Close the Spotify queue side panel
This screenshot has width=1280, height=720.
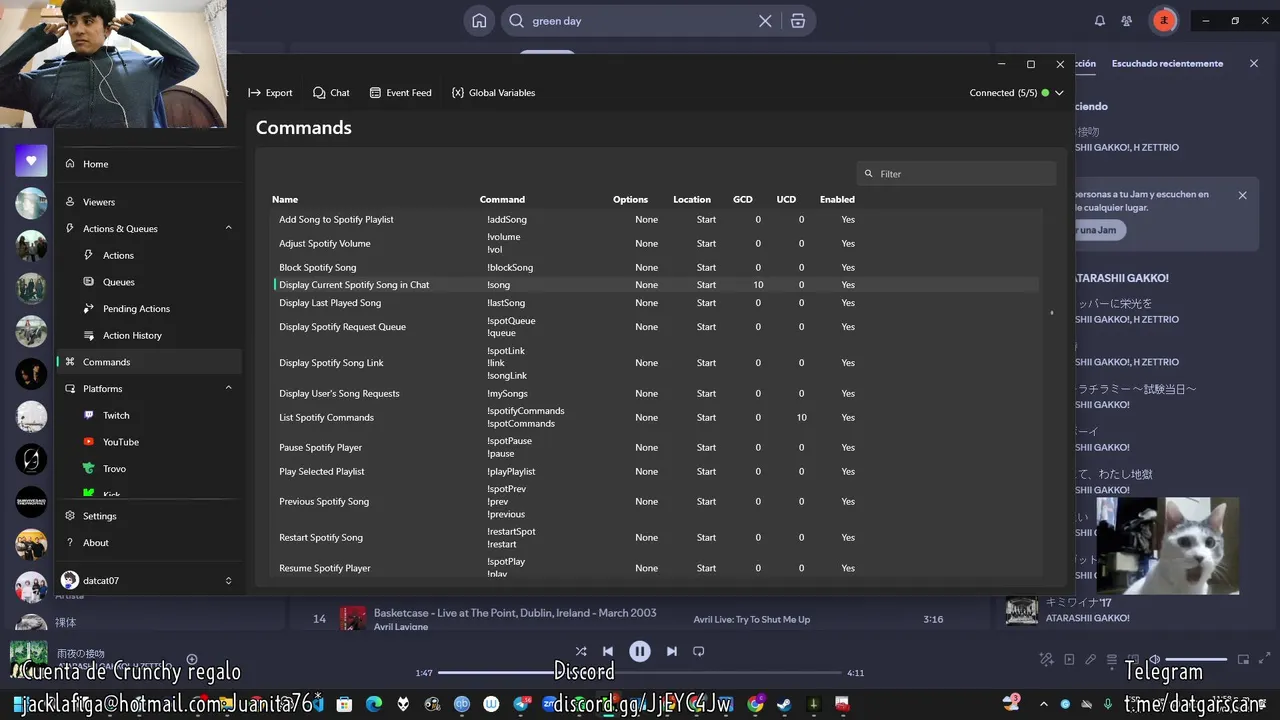click(x=1254, y=63)
